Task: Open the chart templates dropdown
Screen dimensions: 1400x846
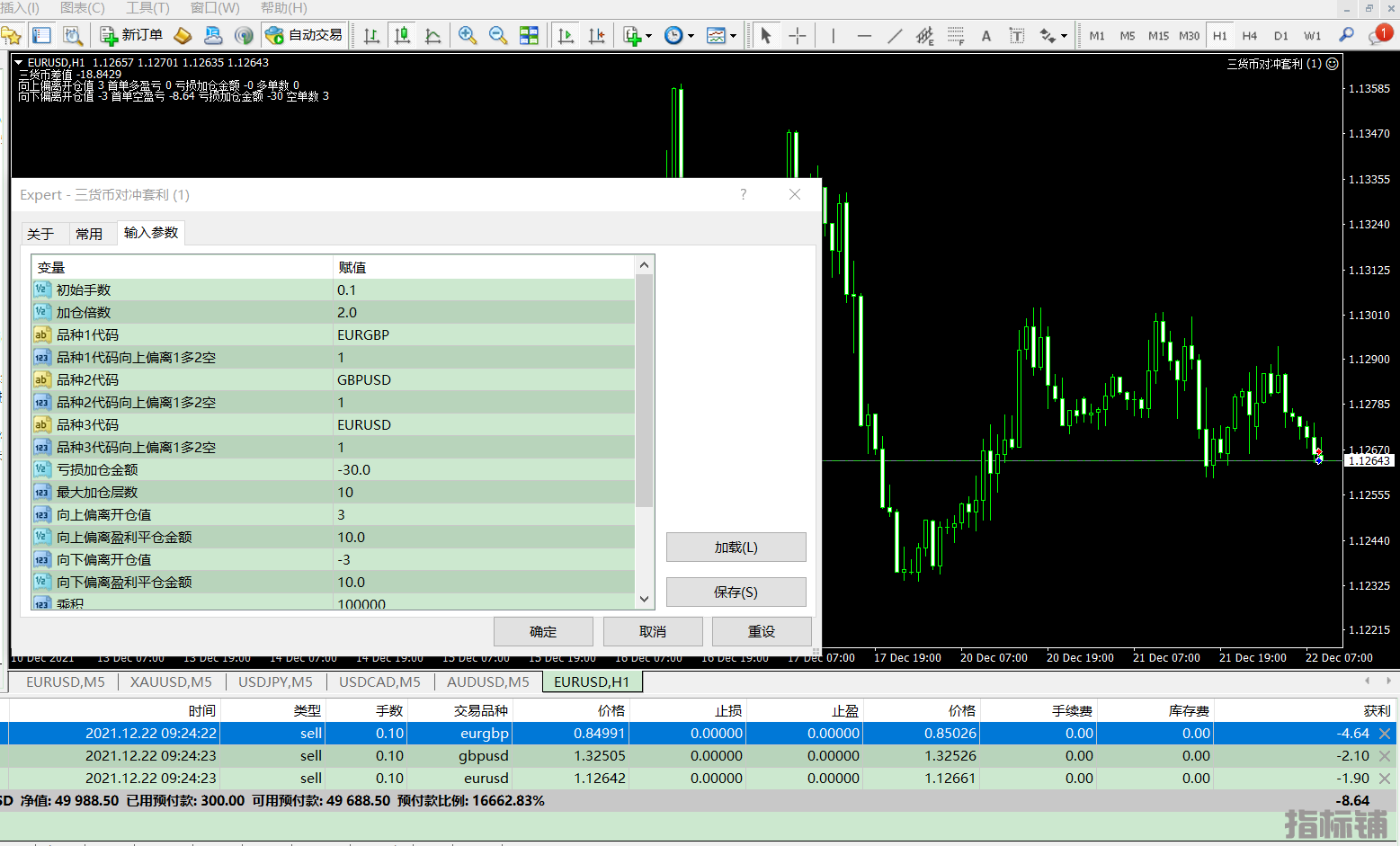Action: coord(721,35)
